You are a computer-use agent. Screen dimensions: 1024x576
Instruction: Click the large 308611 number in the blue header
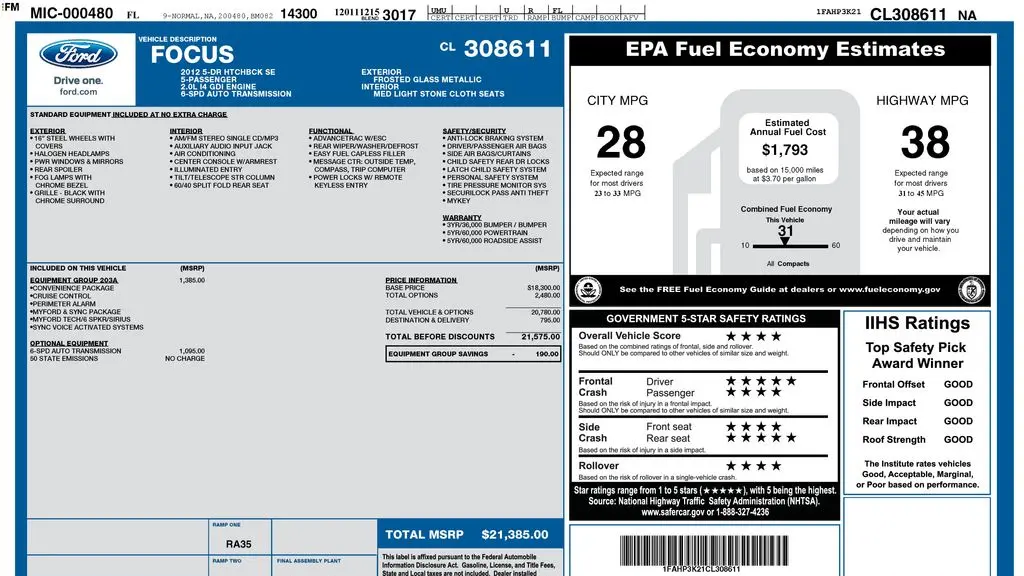507,49
